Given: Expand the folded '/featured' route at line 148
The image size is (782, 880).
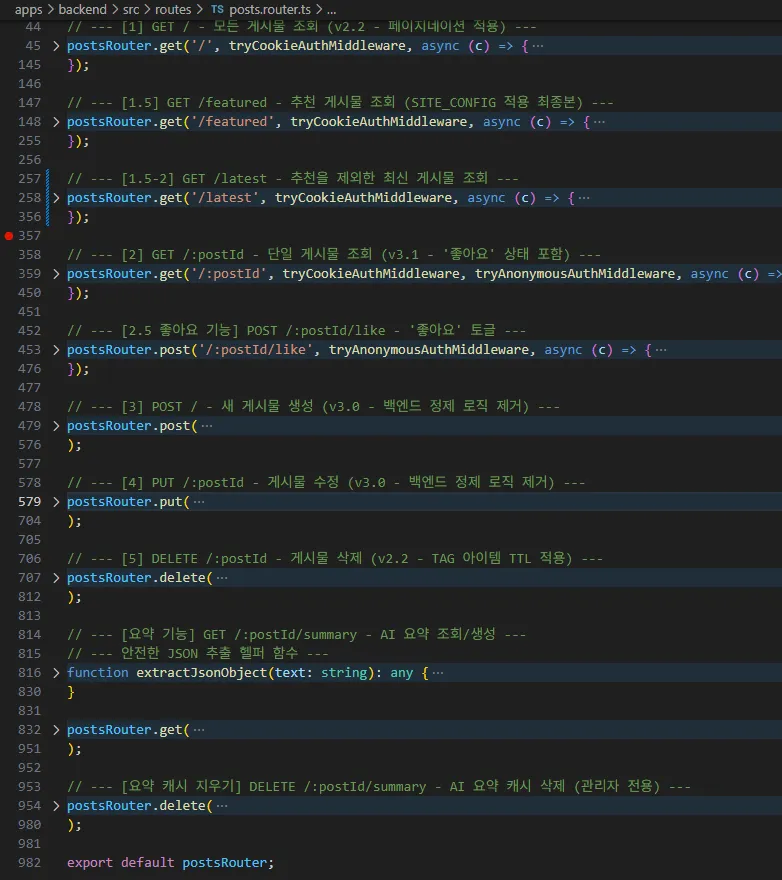Looking at the screenshot, I should (56, 122).
